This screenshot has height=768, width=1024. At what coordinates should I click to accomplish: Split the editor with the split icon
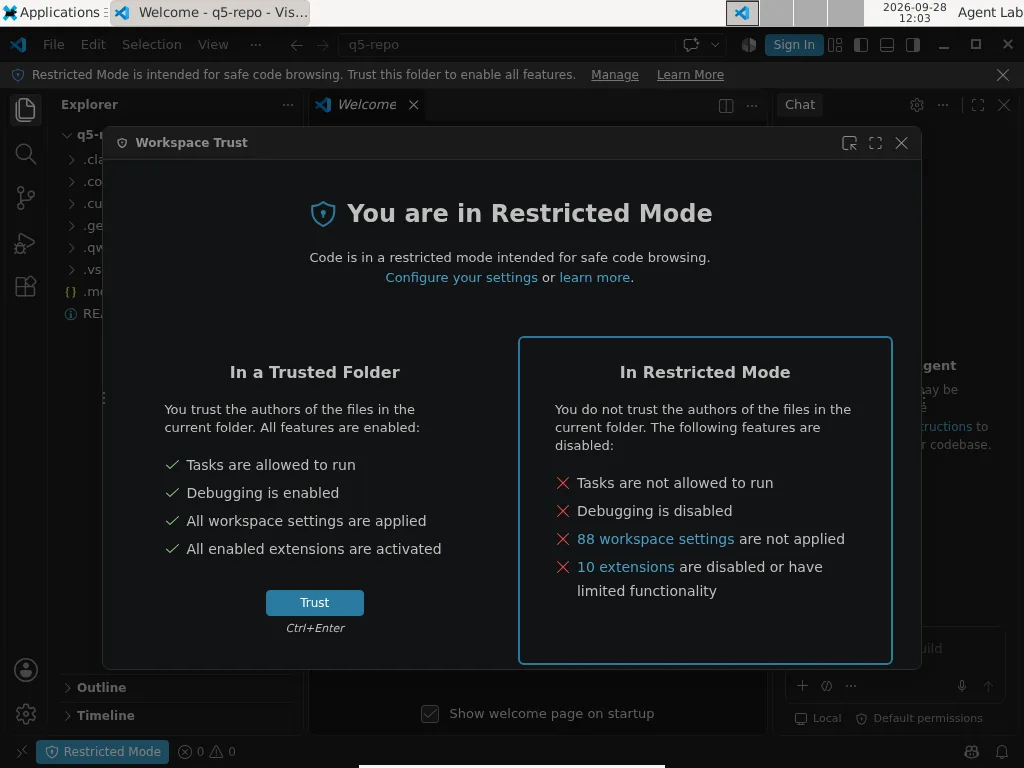pos(726,105)
